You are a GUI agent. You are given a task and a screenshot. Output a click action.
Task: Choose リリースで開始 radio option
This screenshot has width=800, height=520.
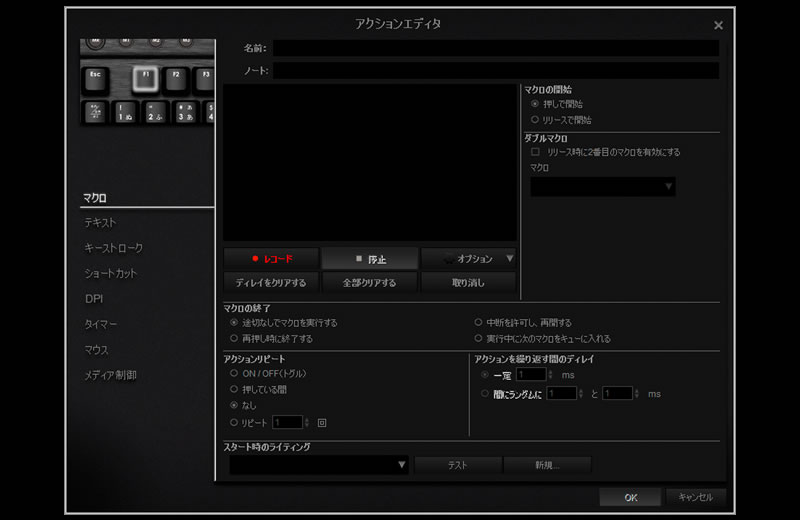point(535,119)
